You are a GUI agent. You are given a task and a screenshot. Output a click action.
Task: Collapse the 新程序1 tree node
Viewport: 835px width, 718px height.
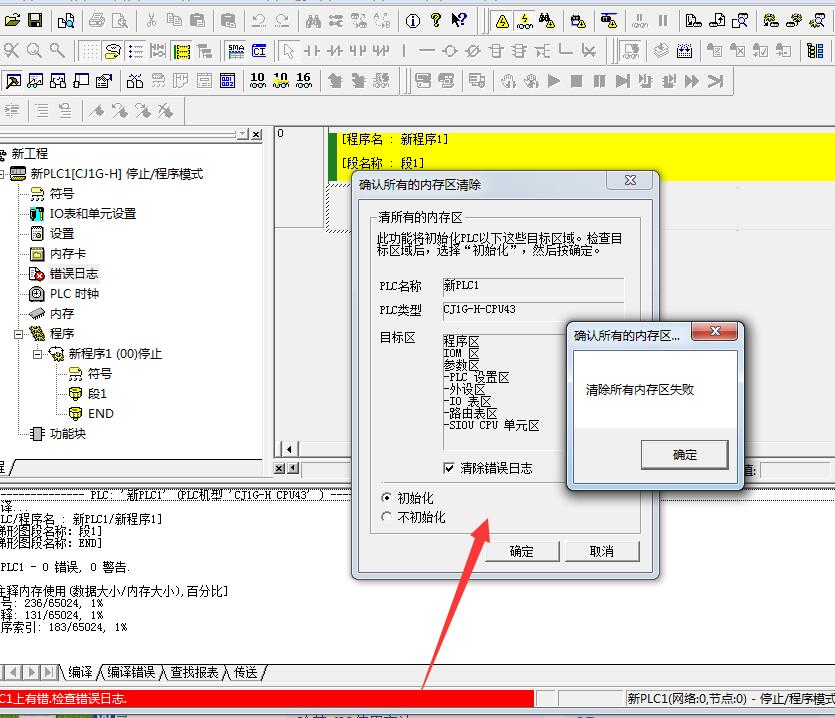click(38, 354)
